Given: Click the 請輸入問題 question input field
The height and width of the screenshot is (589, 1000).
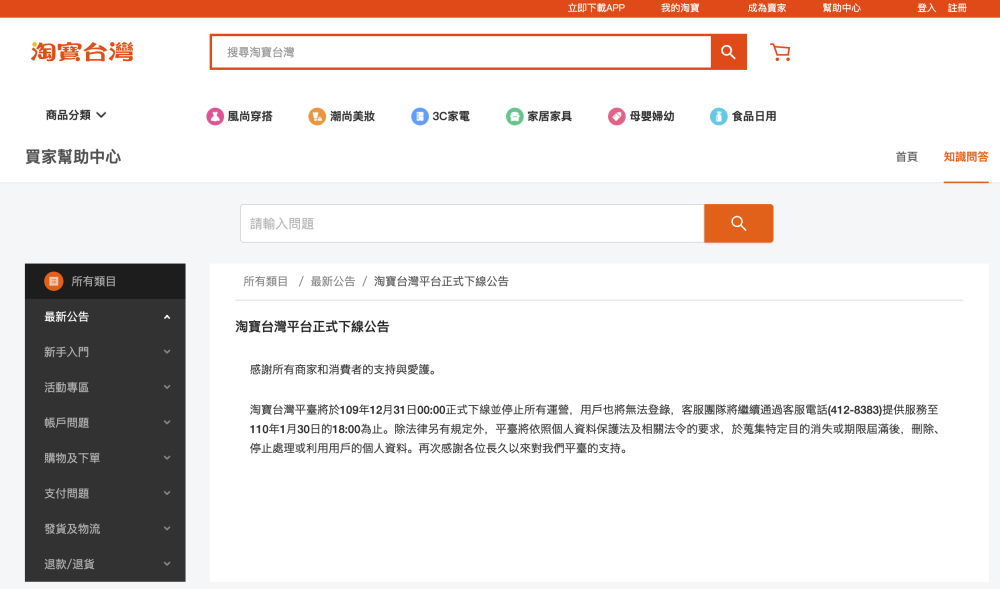Looking at the screenshot, I should pyautogui.click(x=472, y=223).
